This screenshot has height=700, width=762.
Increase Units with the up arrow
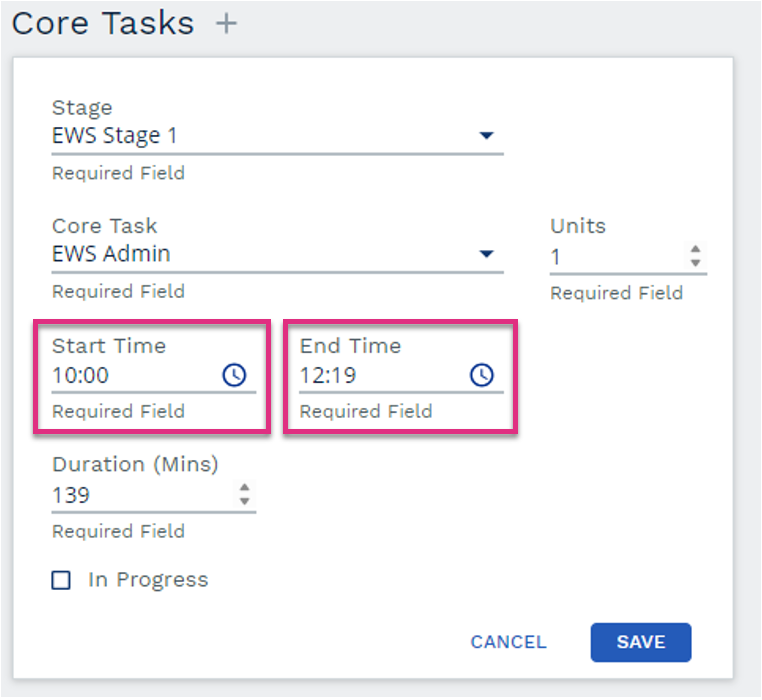coord(695,249)
